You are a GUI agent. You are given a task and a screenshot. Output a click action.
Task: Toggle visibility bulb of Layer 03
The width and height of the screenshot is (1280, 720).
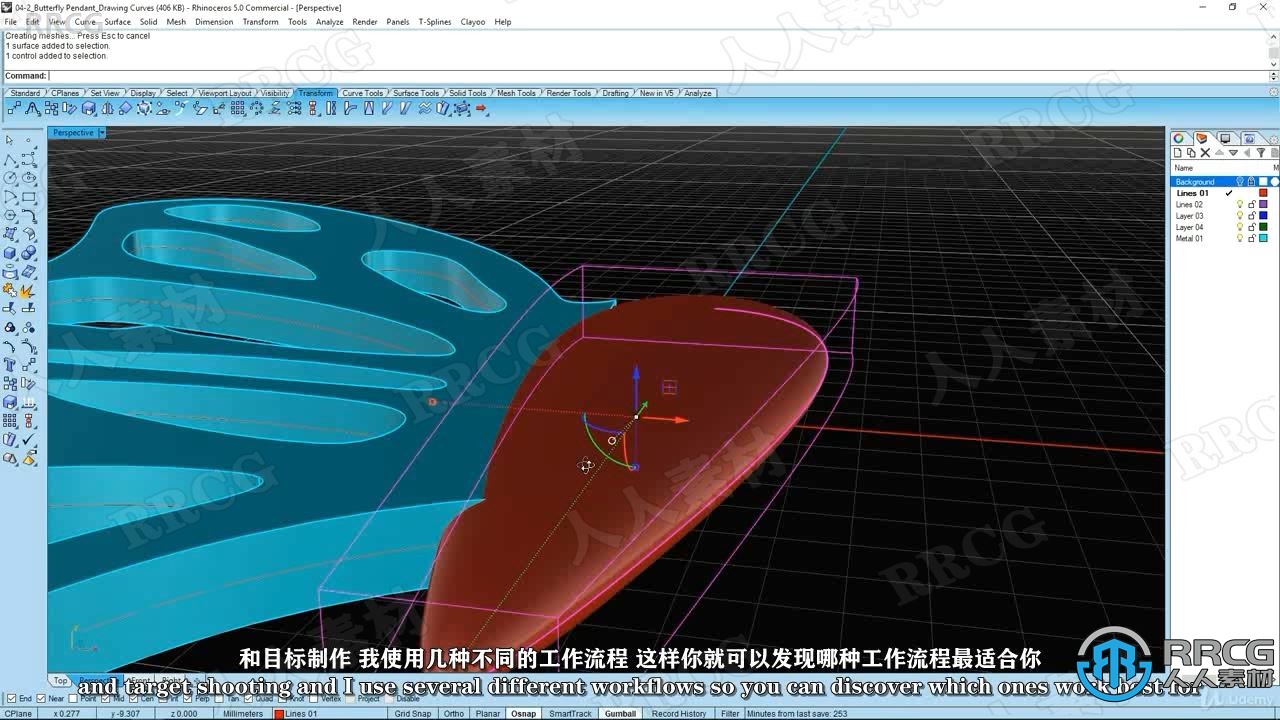pyautogui.click(x=1240, y=216)
